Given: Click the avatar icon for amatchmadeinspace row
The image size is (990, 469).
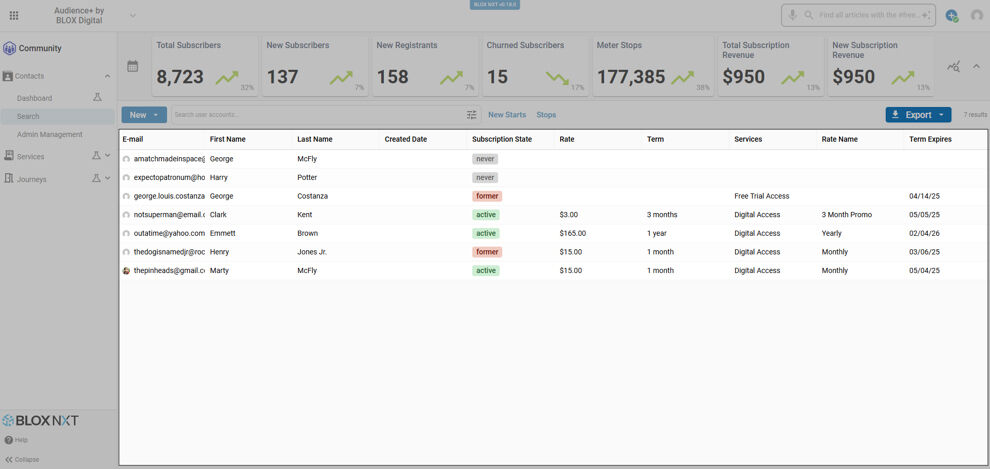Looking at the screenshot, I should point(126,159).
